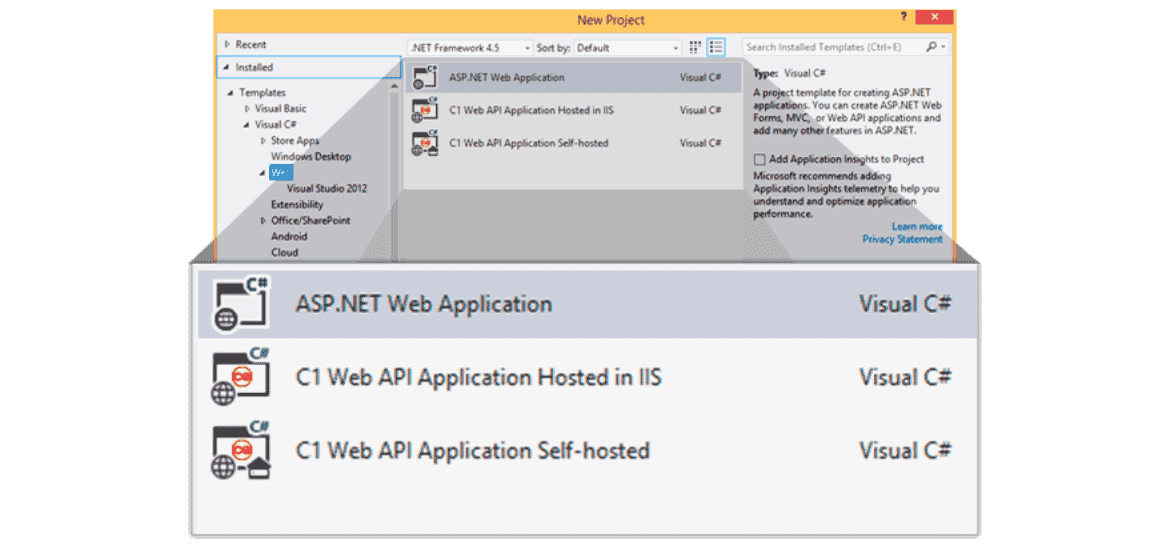Open the .NET Framework 4.5 dropdown
This screenshot has width=1170, height=550.
[x=471, y=48]
